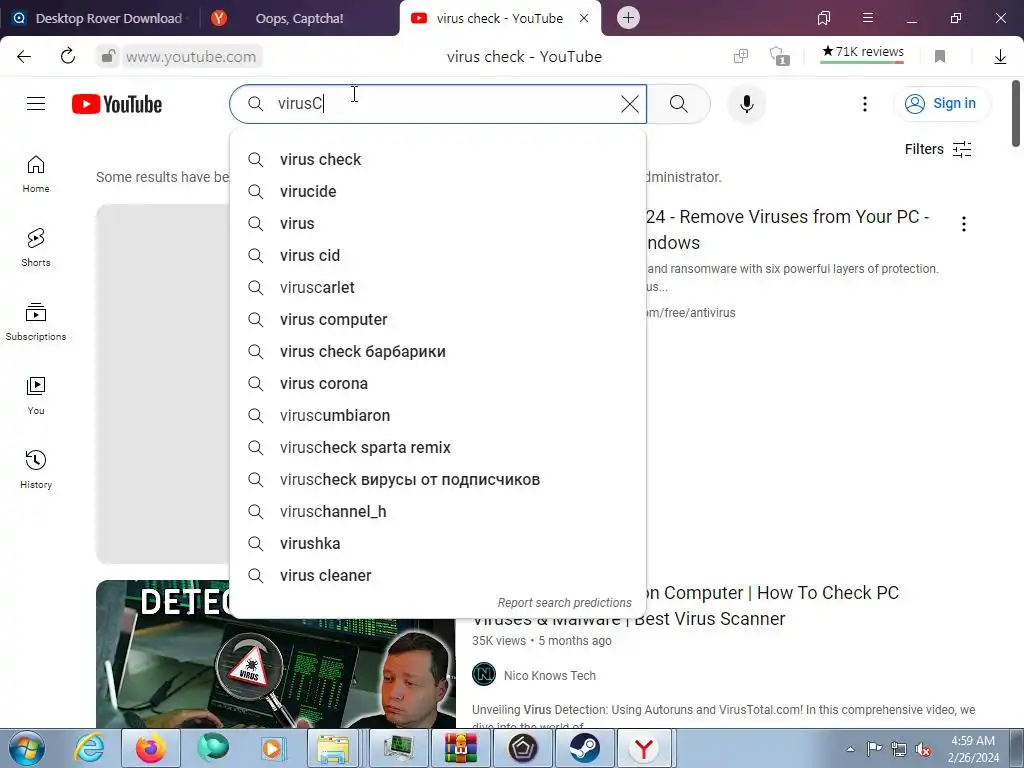The width and height of the screenshot is (1024, 768).
Task: Switch to the Oops, Captcha! tab
Action: (x=298, y=18)
